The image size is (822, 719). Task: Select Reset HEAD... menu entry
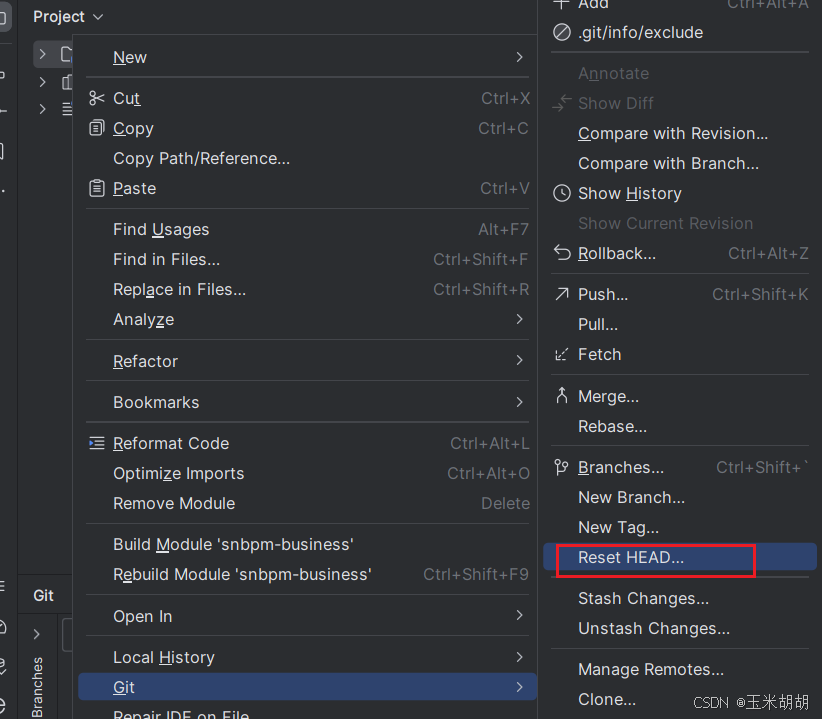tap(631, 558)
